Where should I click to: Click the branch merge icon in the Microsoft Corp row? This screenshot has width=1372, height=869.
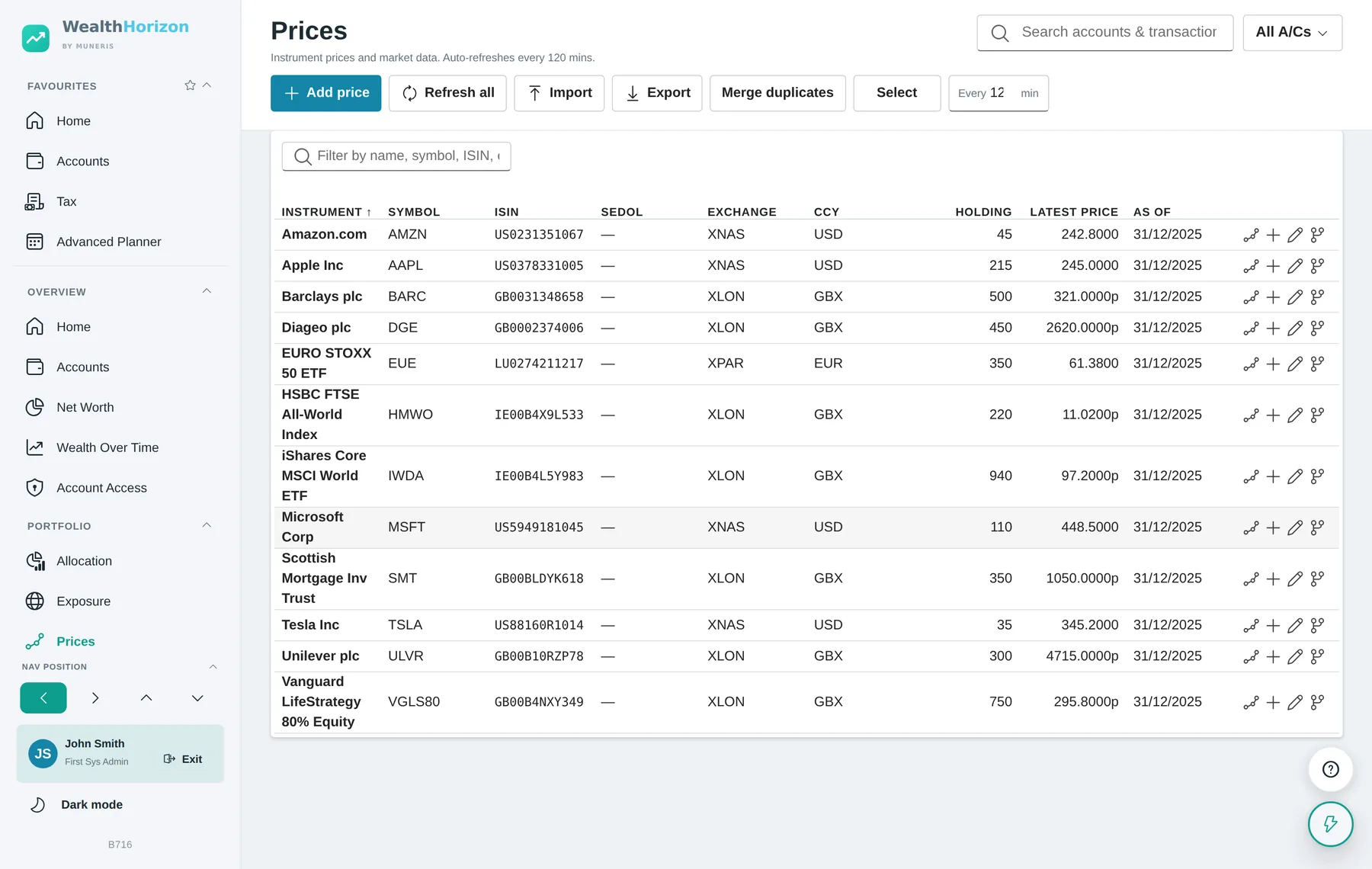click(x=1317, y=527)
